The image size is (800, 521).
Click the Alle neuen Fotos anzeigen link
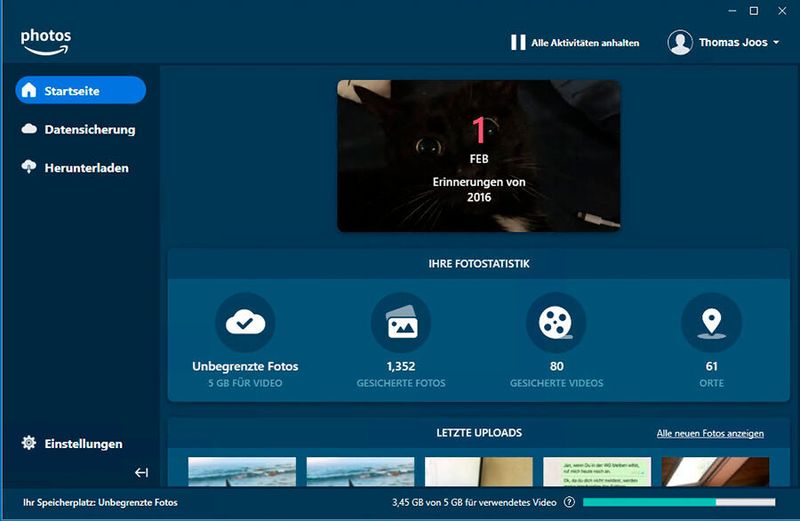[710, 433]
